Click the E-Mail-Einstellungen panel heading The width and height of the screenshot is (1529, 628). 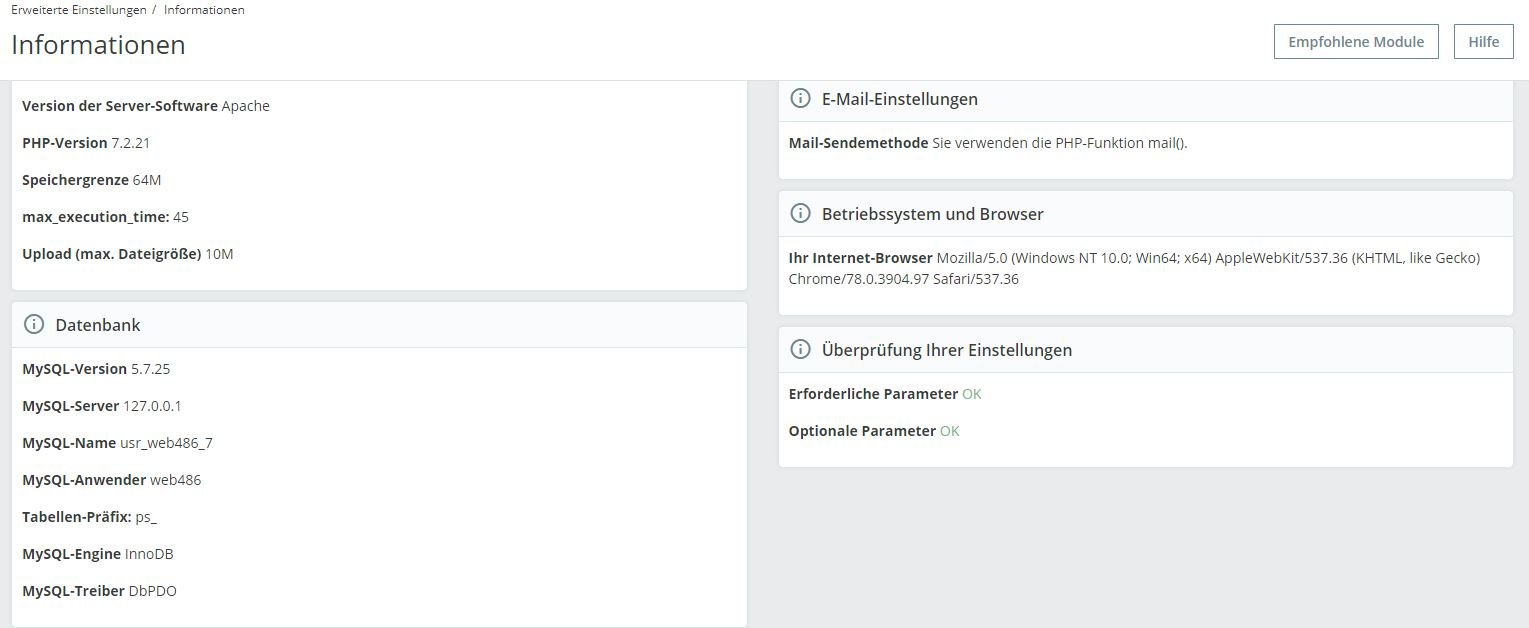[899, 99]
